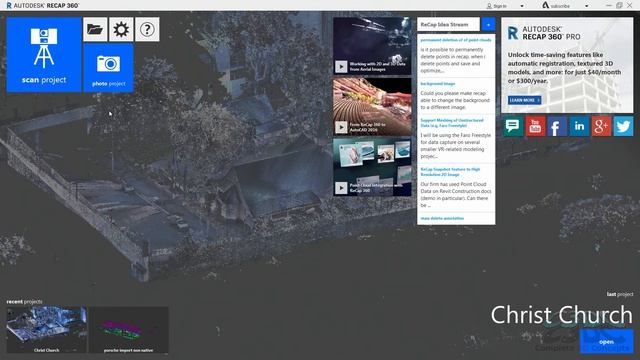This screenshot has height=360, width=640.
Task: Open the Facebook page icon
Action: pyautogui.click(x=557, y=126)
